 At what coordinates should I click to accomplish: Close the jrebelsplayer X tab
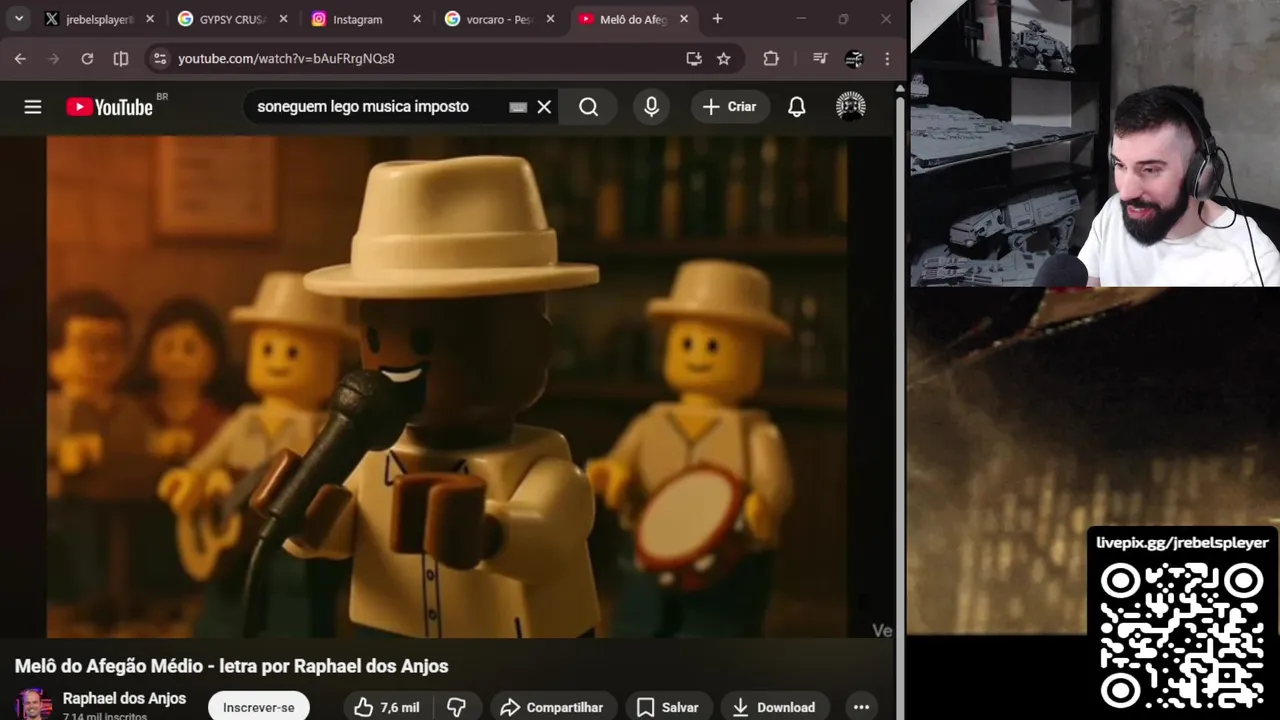point(150,19)
